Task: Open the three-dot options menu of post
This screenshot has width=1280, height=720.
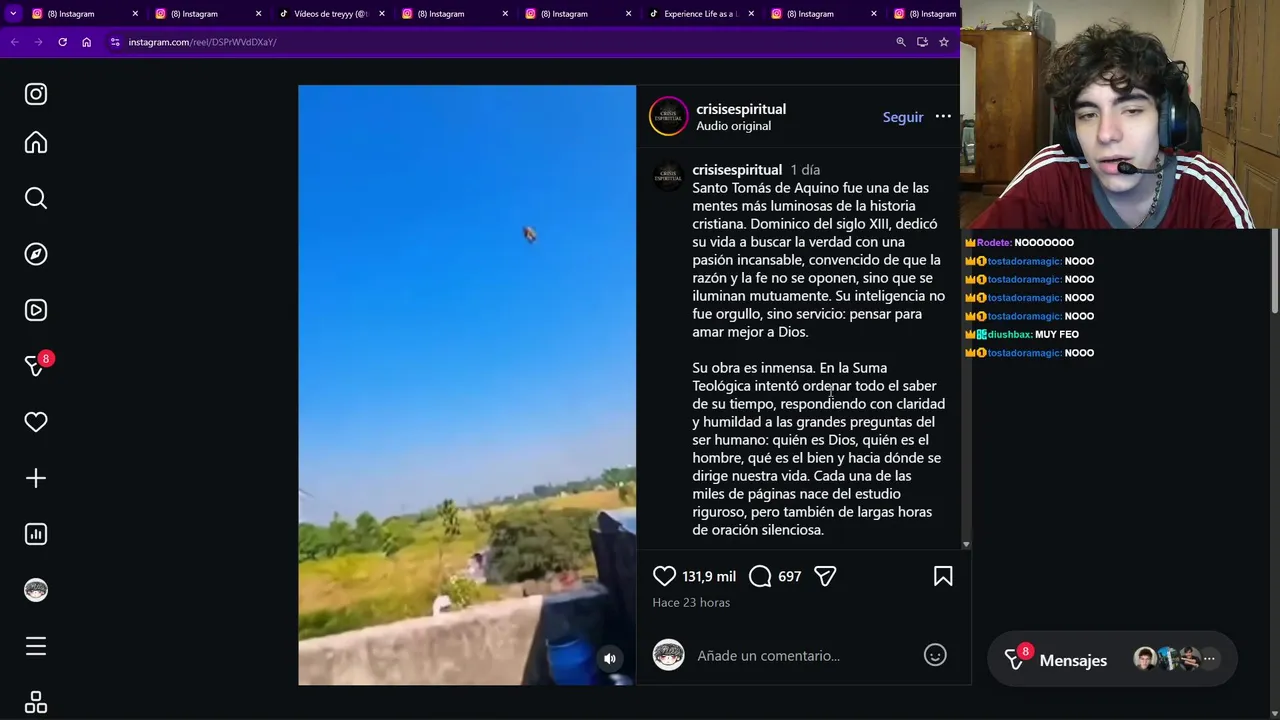Action: click(x=943, y=117)
